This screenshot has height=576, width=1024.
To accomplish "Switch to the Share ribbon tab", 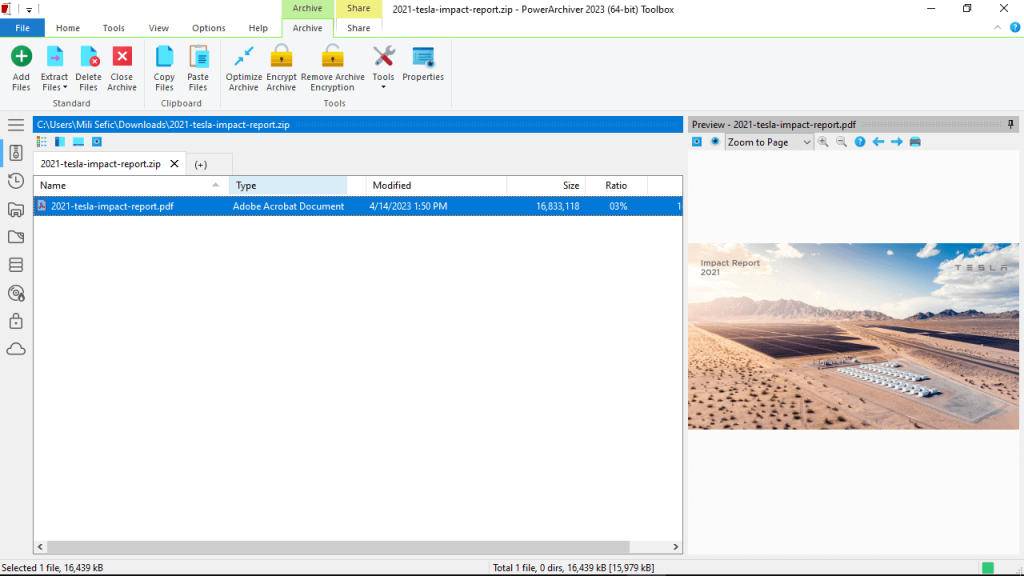I will tap(359, 28).
